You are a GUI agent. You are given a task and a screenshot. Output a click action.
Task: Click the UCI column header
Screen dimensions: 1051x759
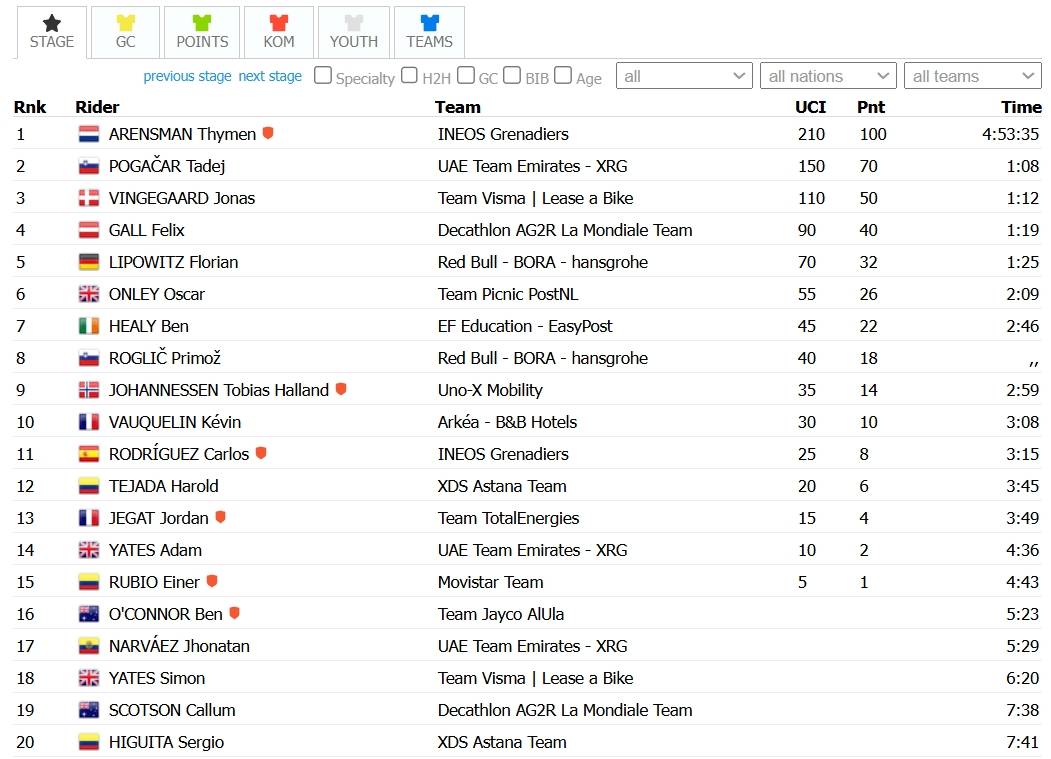pyautogui.click(x=810, y=107)
